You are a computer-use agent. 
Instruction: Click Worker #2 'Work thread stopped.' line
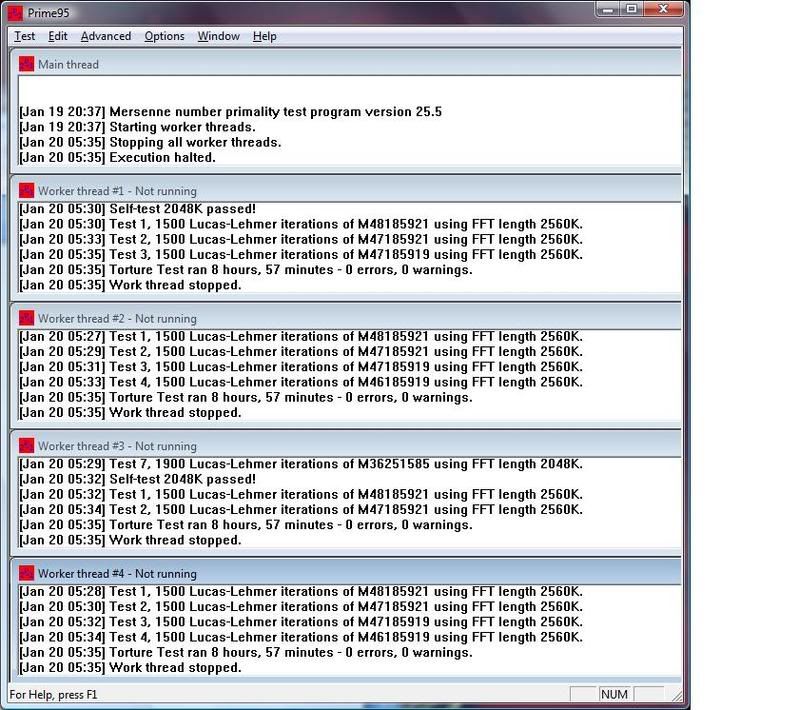point(130,413)
